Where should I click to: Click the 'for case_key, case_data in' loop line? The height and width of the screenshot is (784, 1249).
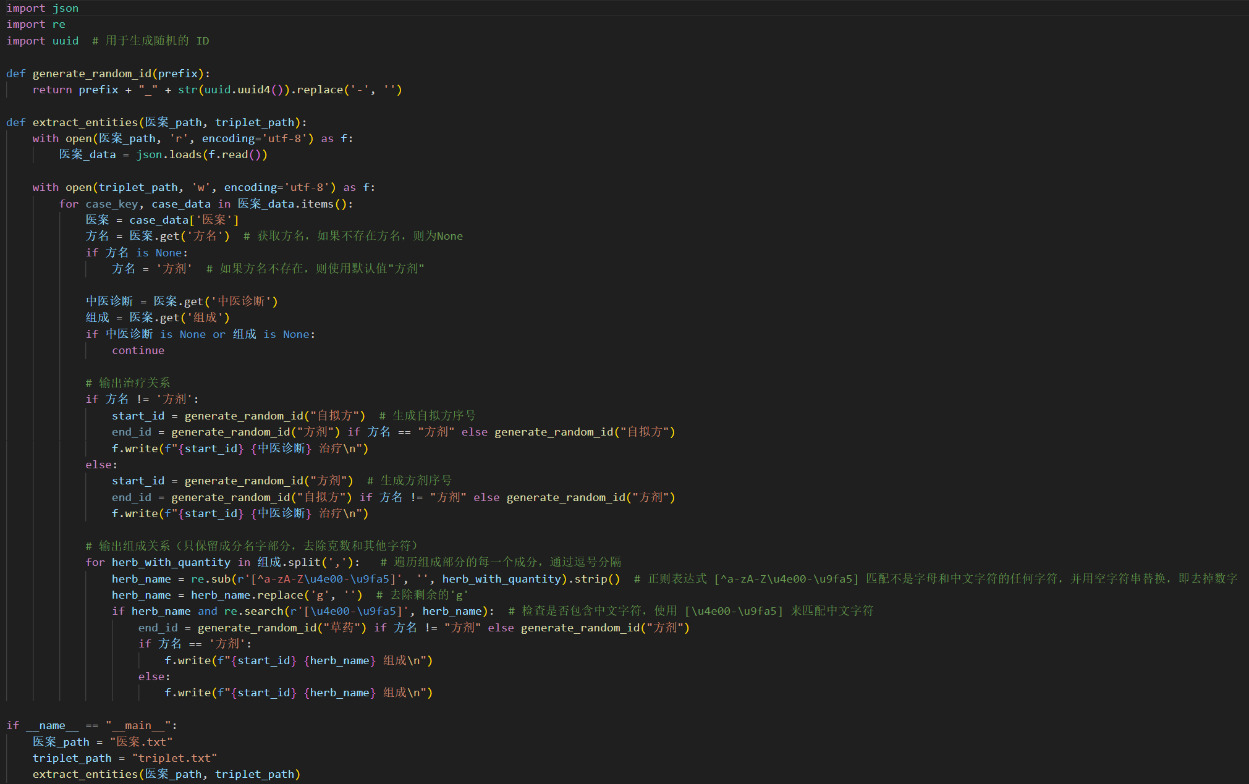(x=206, y=204)
